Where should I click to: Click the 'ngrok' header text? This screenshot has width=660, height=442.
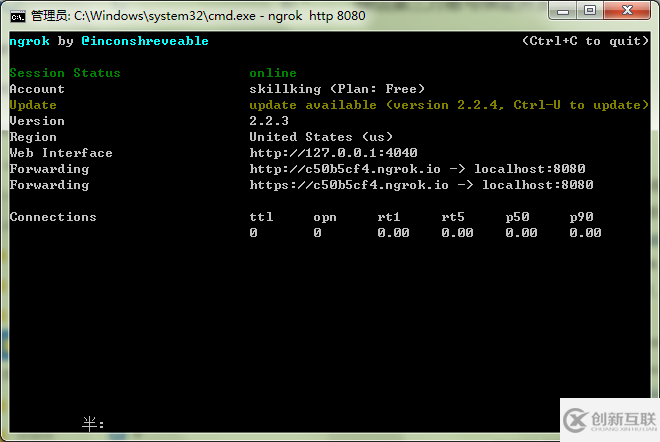click(x=29, y=41)
